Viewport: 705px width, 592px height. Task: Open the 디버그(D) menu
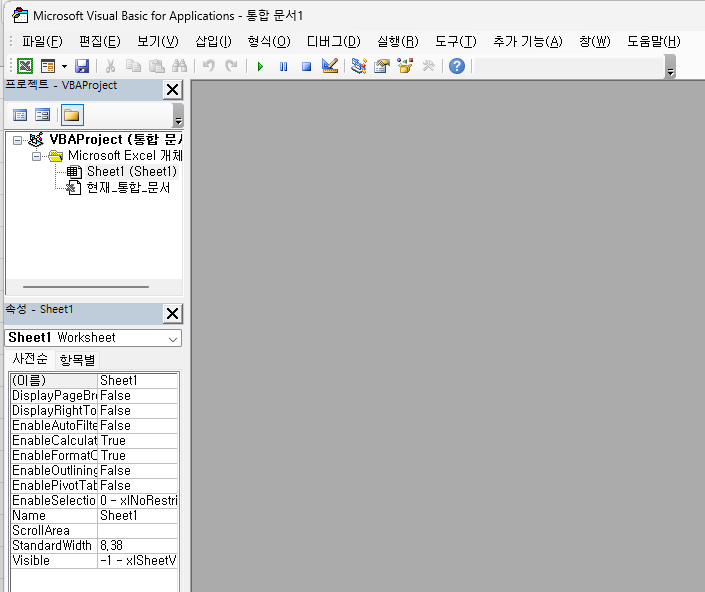(334, 41)
